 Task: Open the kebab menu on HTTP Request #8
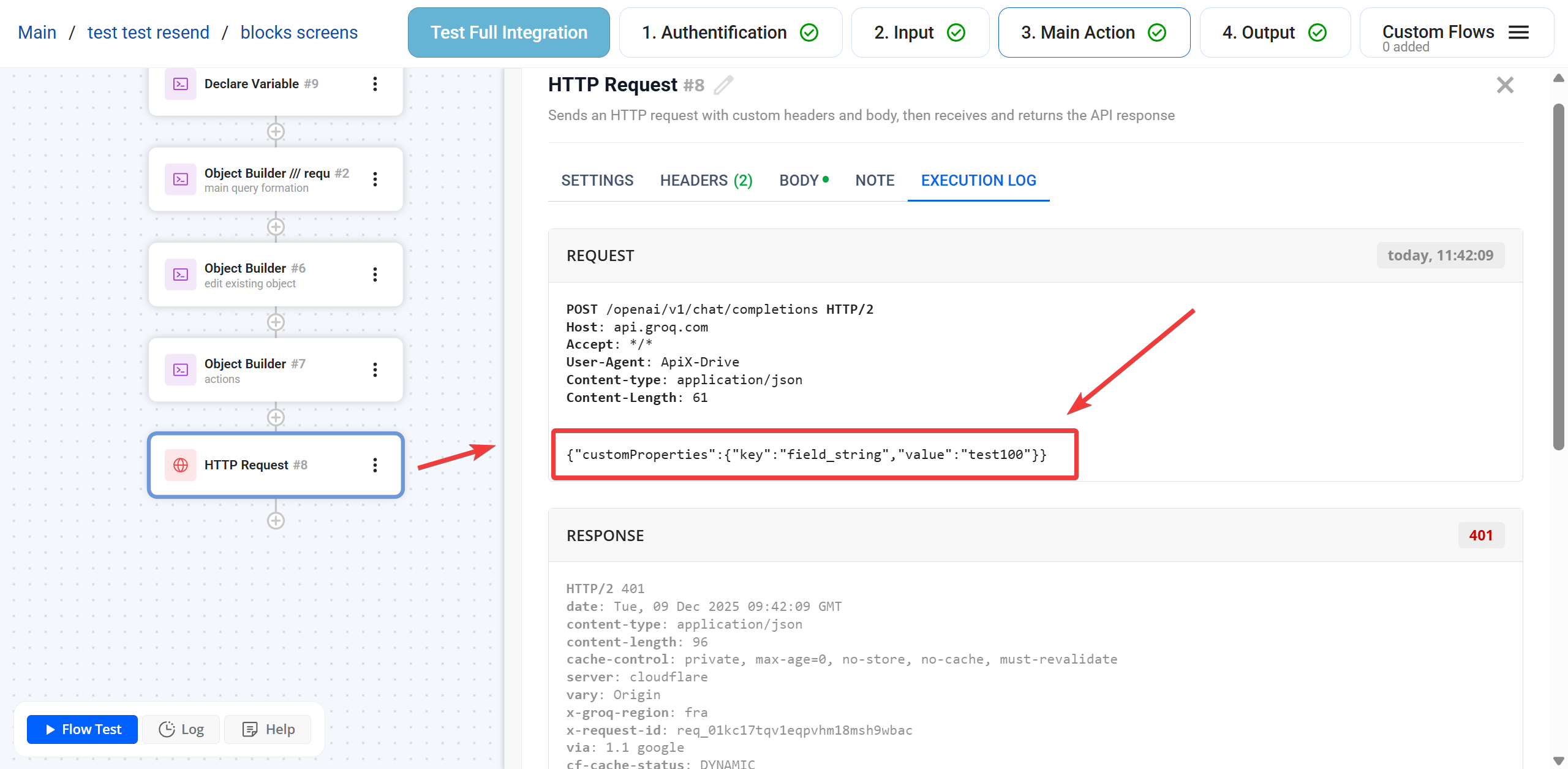coord(375,465)
